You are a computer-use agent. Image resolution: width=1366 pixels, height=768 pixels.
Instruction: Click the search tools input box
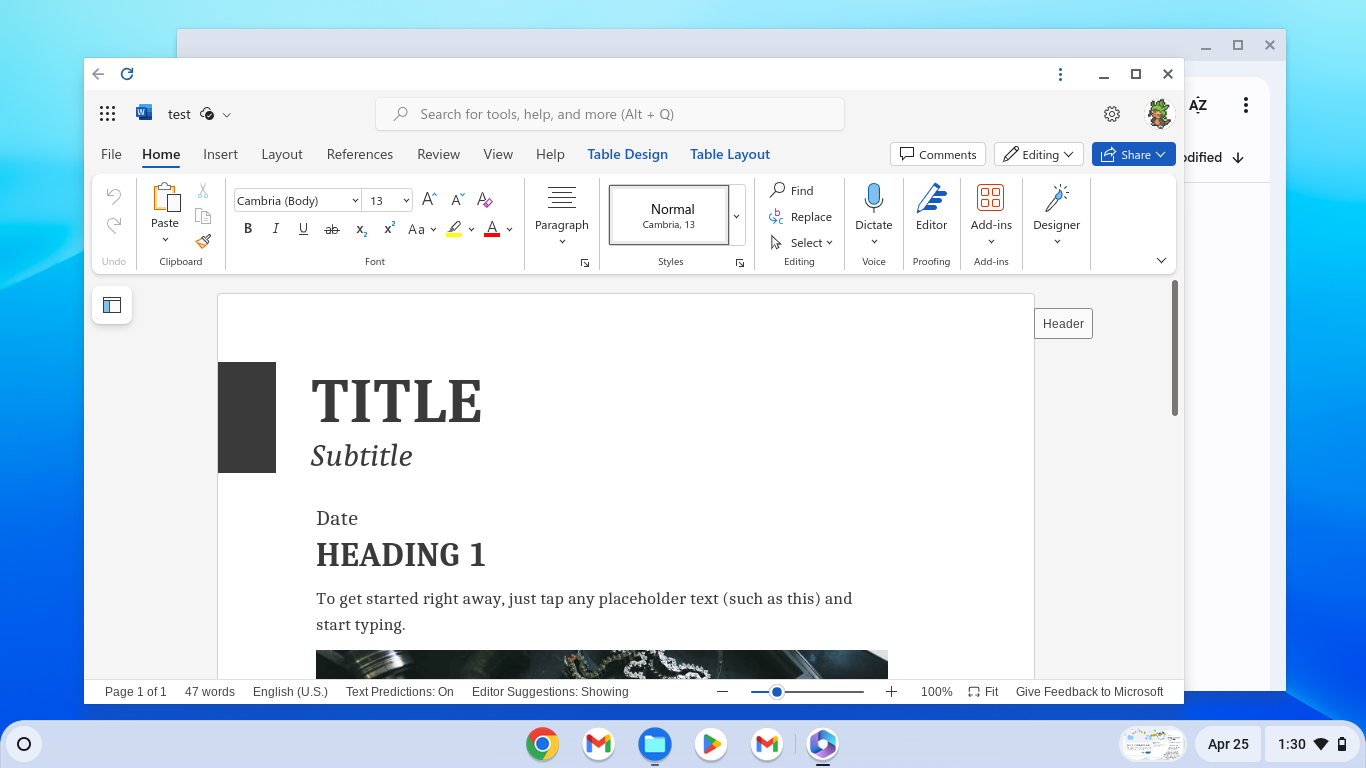(x=610, y=114)
